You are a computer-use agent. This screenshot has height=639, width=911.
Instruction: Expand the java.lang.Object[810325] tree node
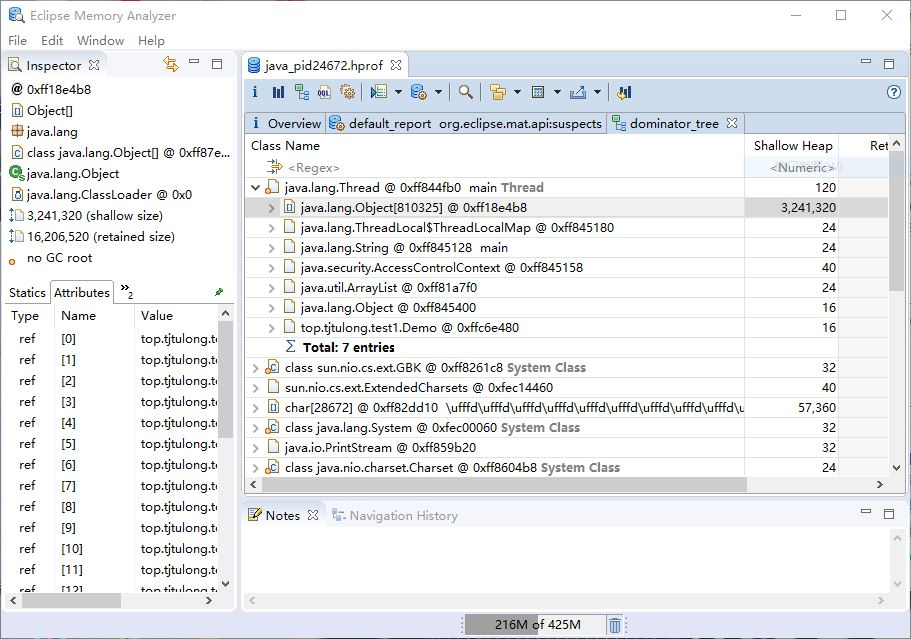point(271,208)
